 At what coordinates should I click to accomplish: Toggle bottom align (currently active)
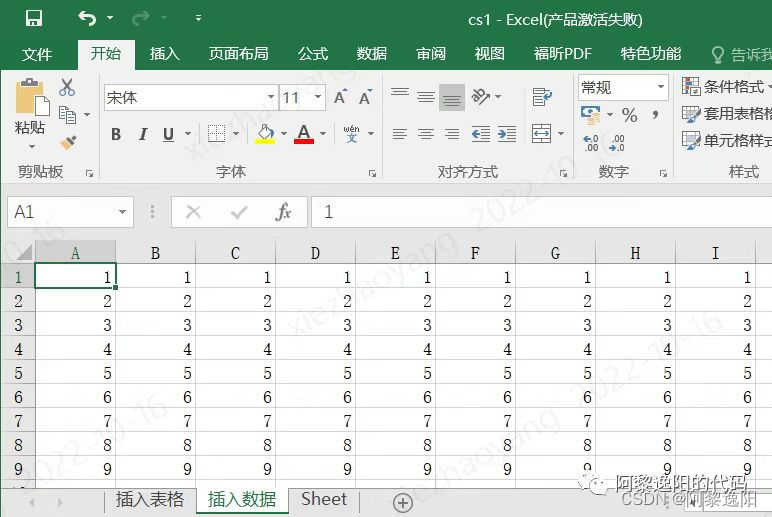click(x=452, y=97)
